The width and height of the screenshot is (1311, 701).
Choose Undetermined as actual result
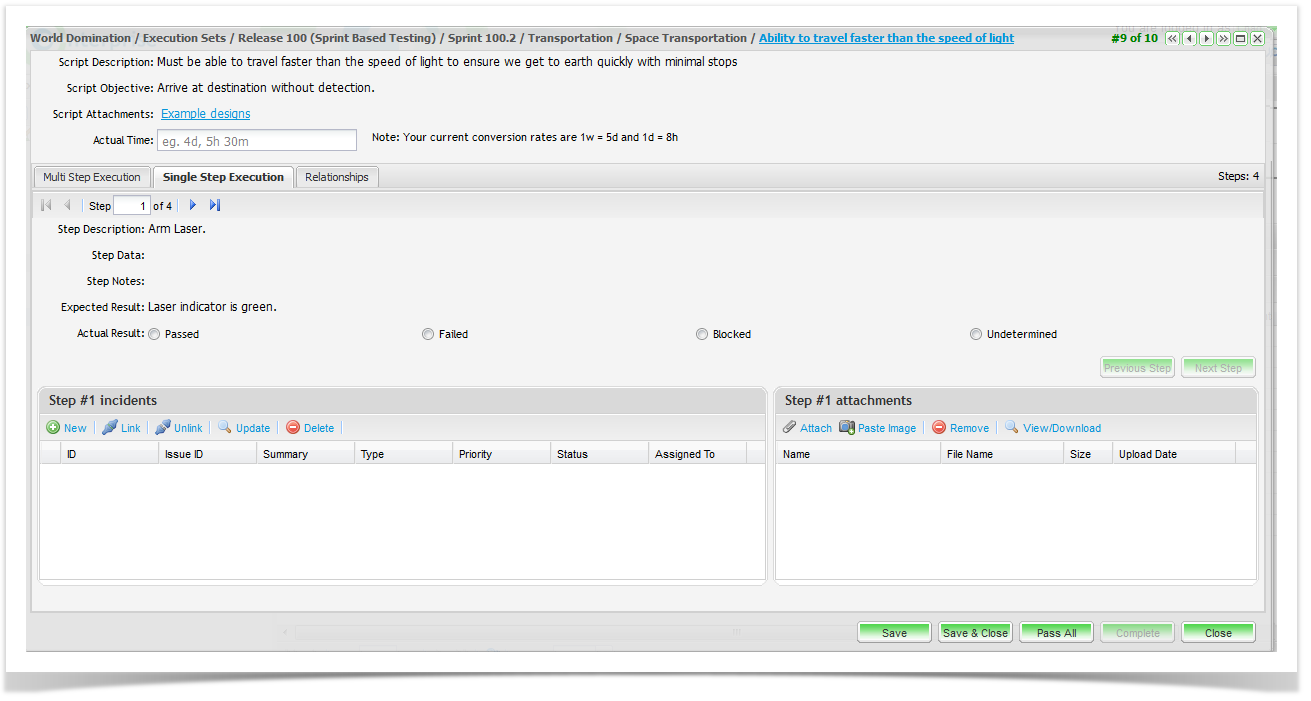coord(976,334)
